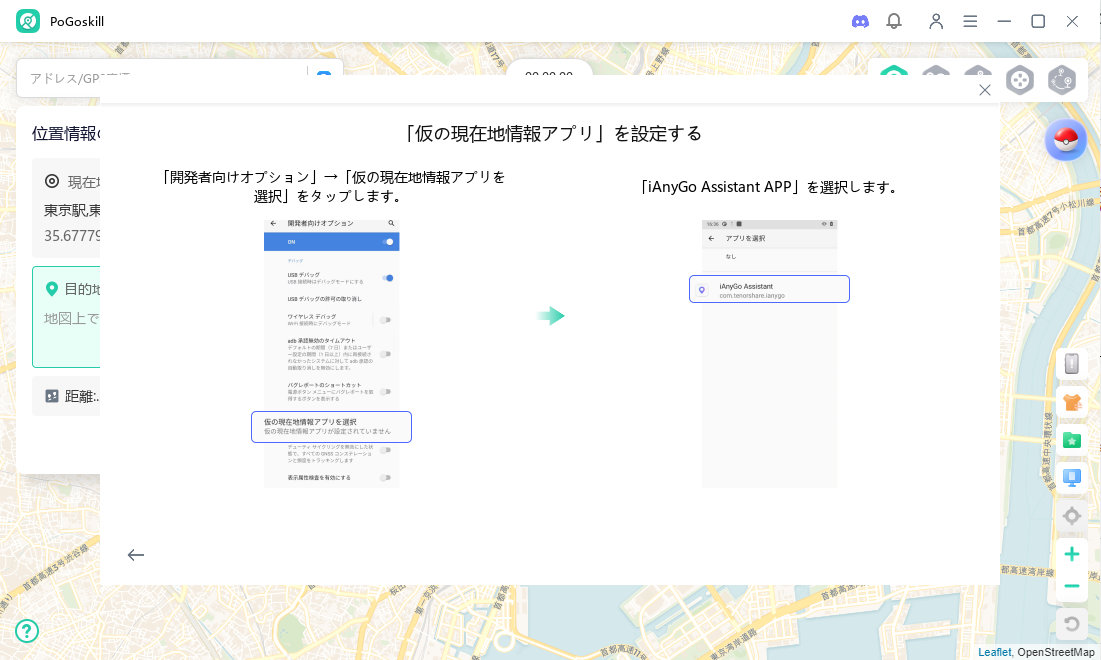Screen dimensions: 1101x660
Task: Open the help question mark icon
Action: click(27, 631)
